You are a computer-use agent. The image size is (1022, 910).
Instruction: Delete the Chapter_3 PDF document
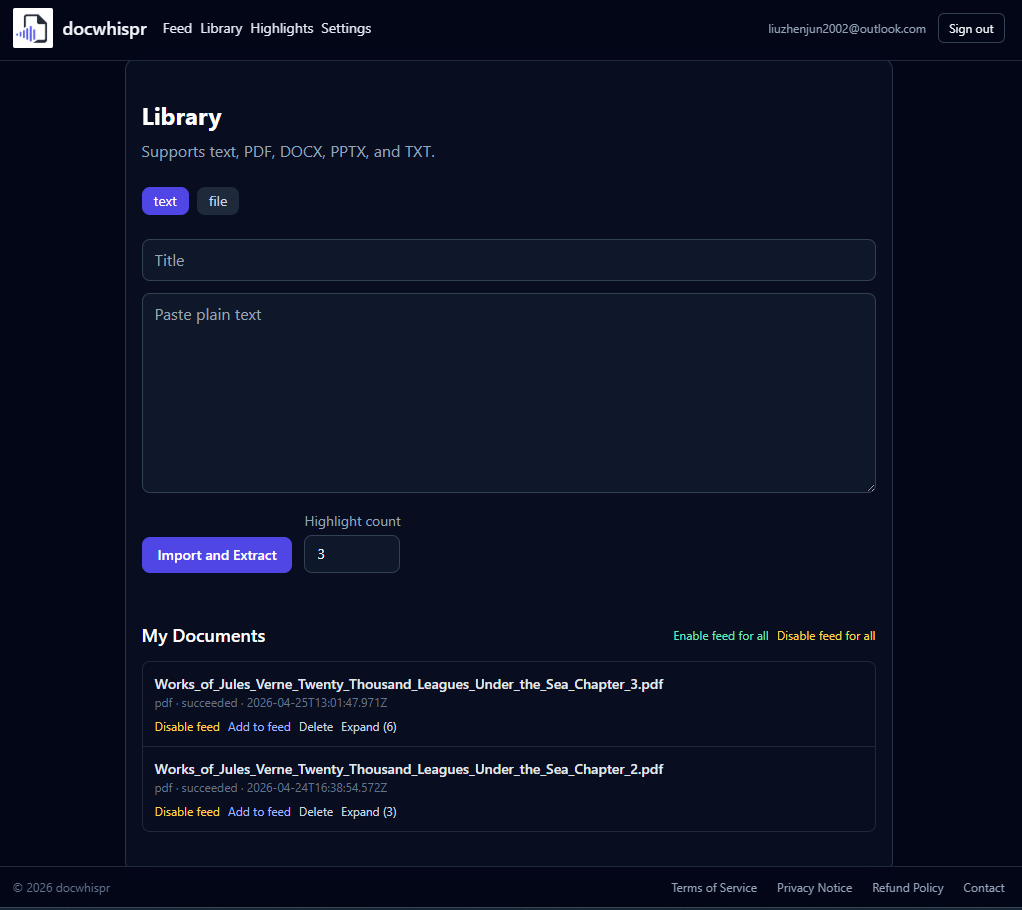coord(316,726)
